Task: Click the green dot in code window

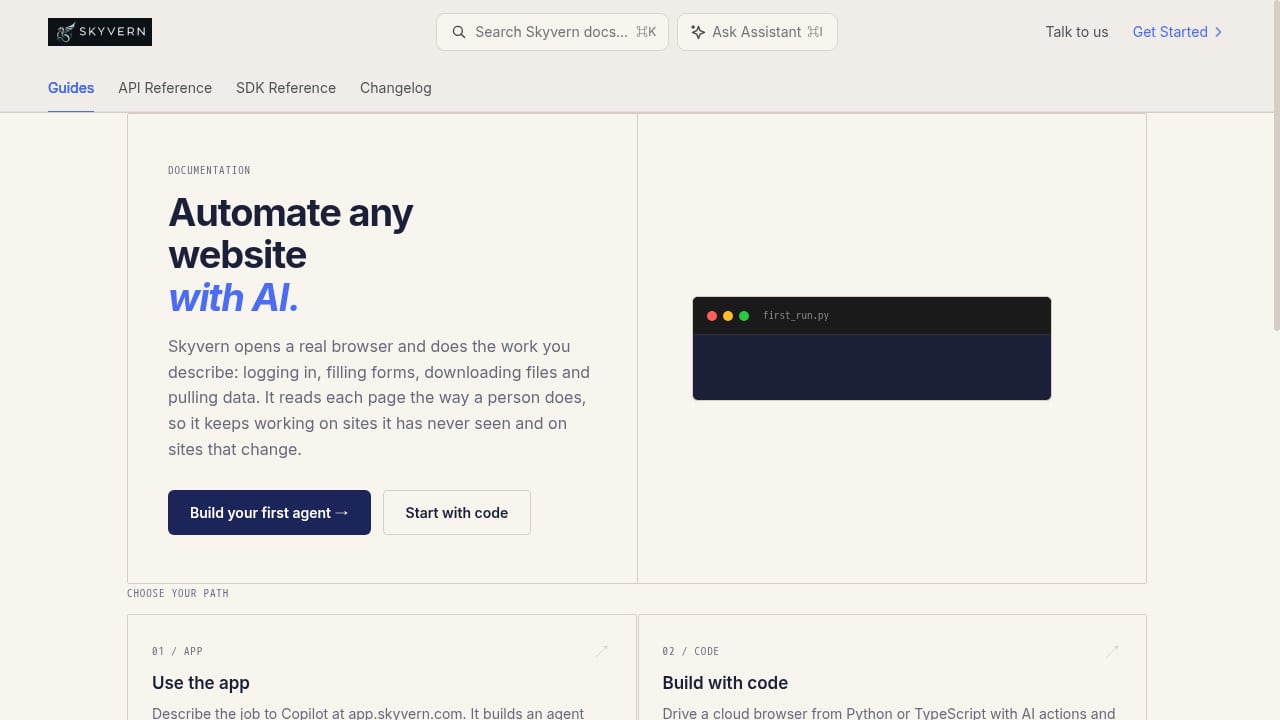Action: click(744, 316)
